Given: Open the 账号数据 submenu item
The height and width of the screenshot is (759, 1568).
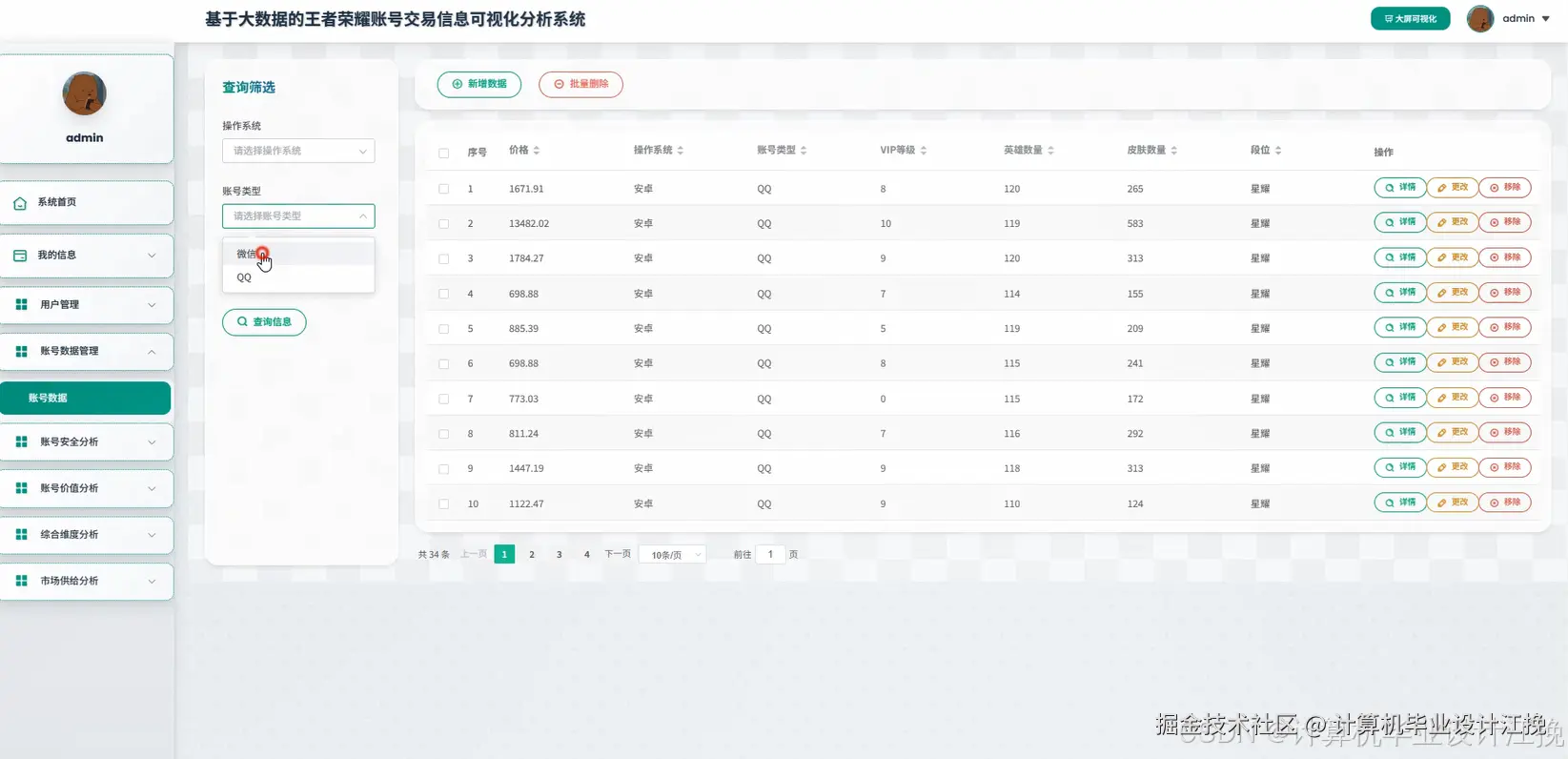Looking at the screenshot, I should point(86,398).
